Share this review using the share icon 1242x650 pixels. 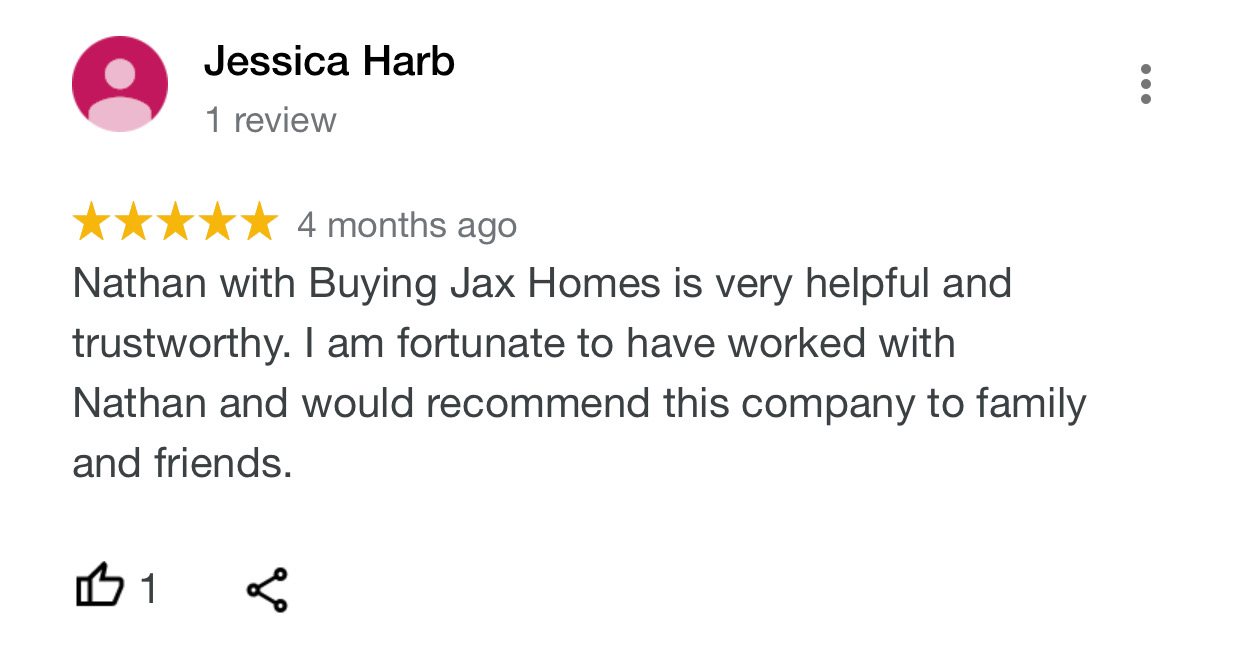point(267,589)
